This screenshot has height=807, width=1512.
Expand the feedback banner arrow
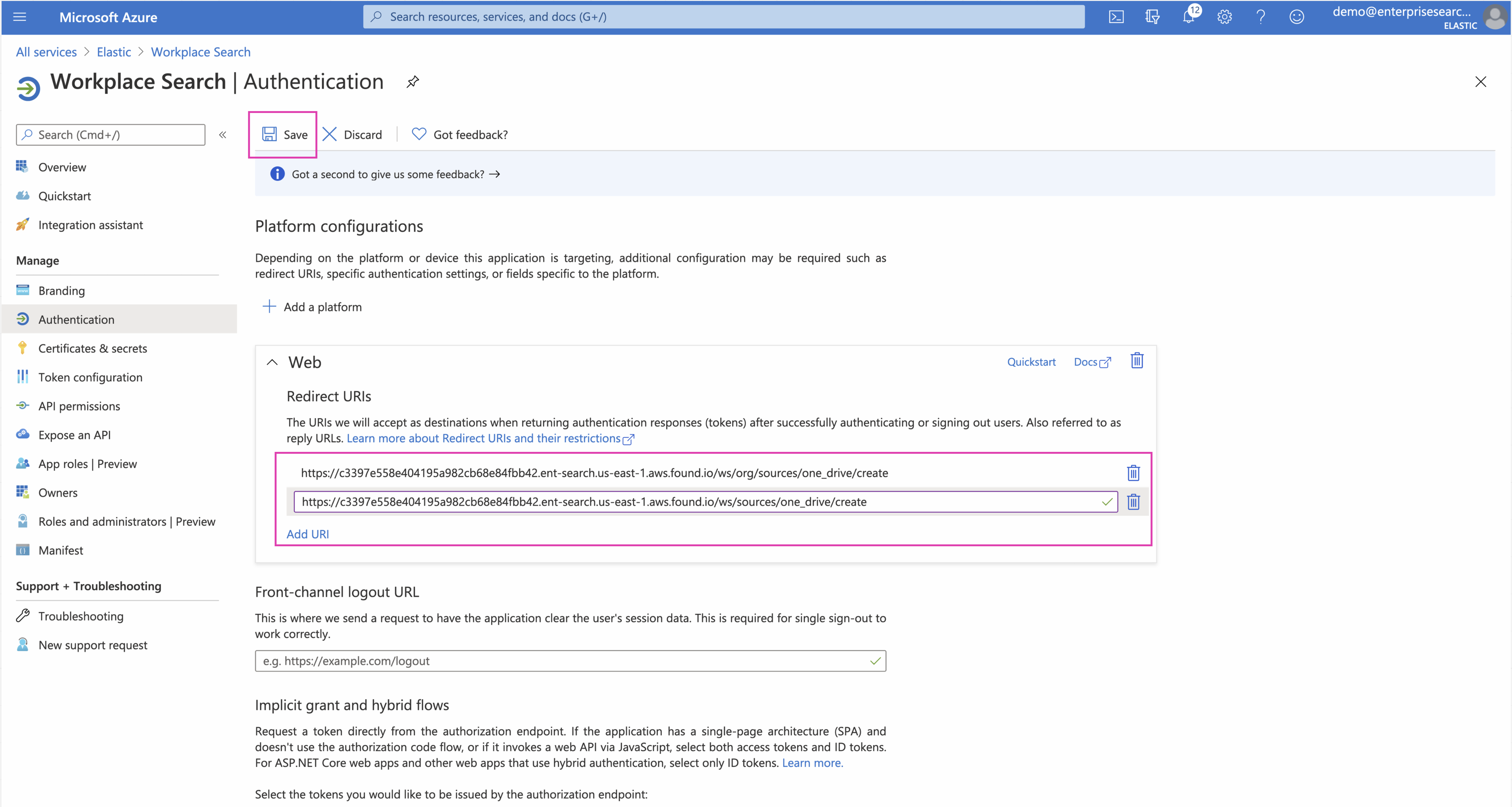[495, 174]
